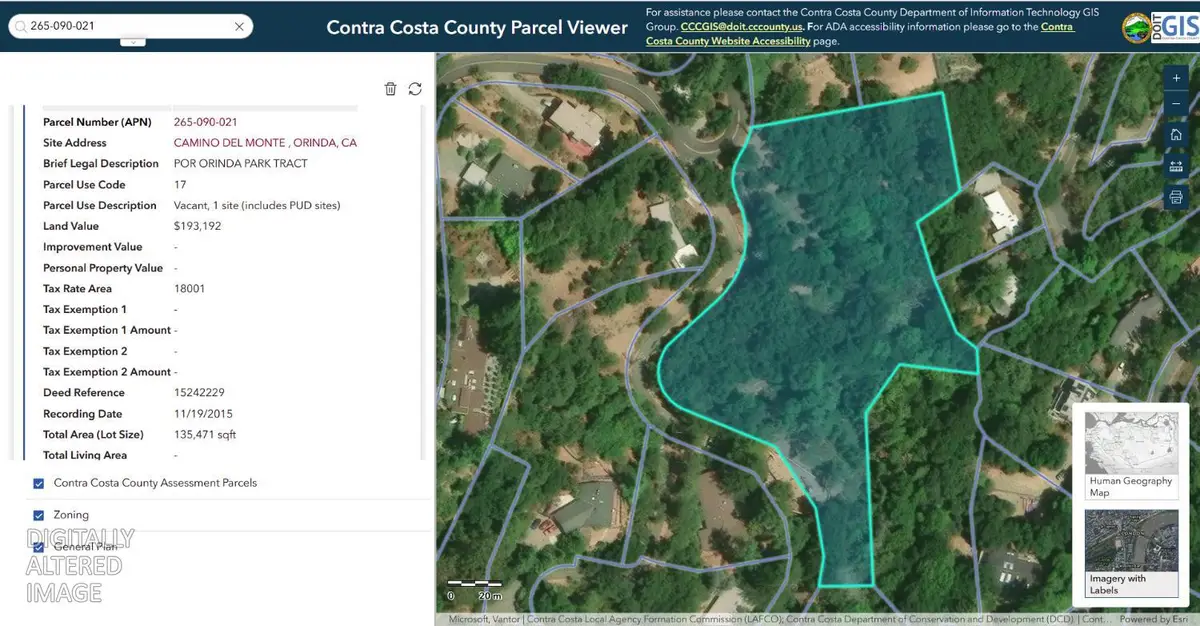Select the POR ORINDA PARK TRACT description

tap(241, 164)
